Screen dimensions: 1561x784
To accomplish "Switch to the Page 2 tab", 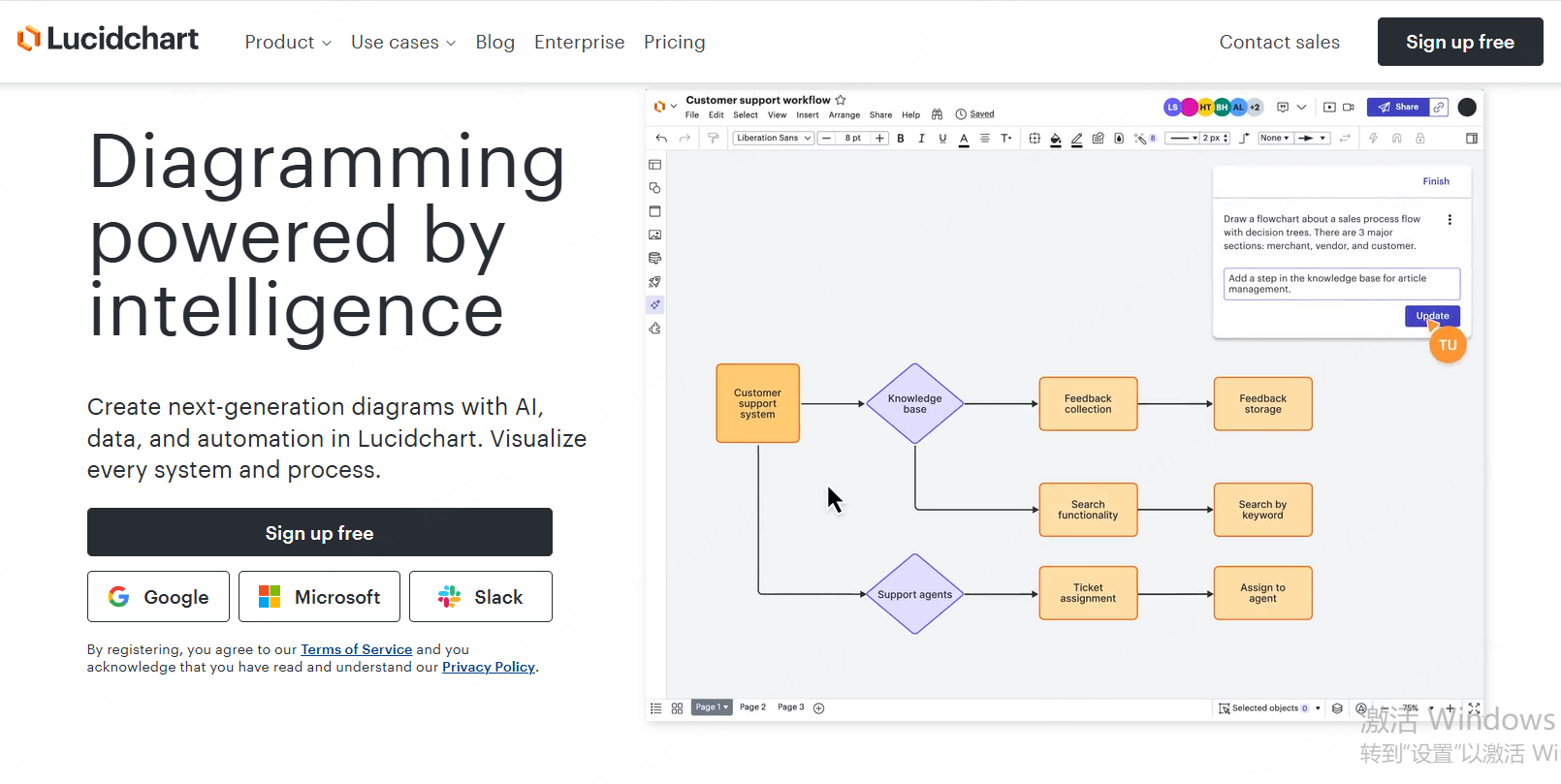I will (752, 707).
